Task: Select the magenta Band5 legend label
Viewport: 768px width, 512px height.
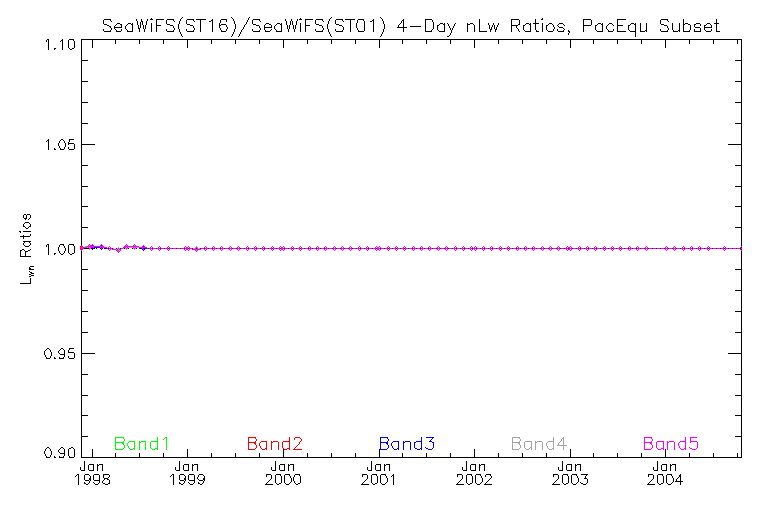Action: [x=671, y=444]
